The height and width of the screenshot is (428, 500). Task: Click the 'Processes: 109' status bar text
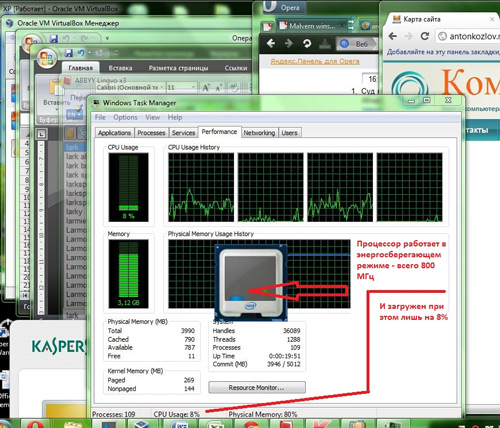click(x=114, y=414)
